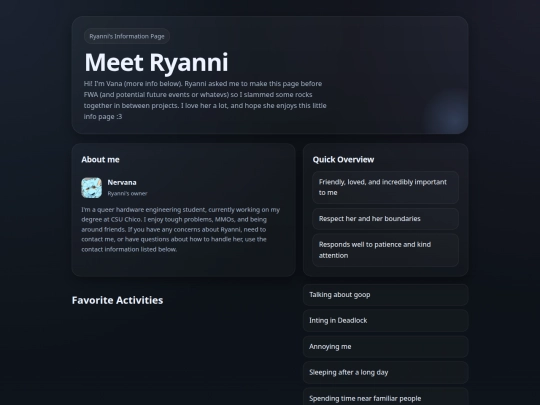The image size is (540, 405).
Task: Click the "Talking about goop" item
Action: (385, 295)
